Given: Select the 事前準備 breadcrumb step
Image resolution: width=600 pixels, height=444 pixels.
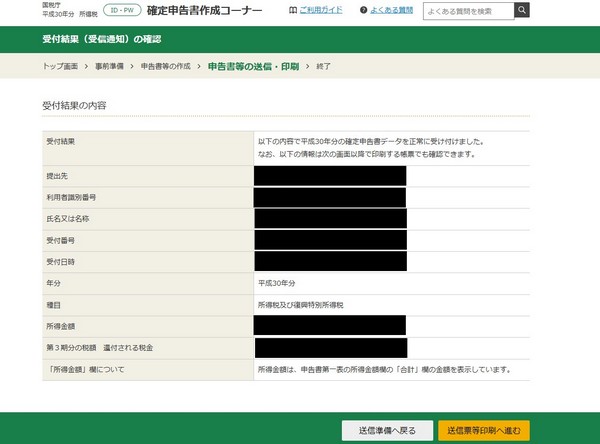Looking at the screenshot, I should click(x=109, y=66).
